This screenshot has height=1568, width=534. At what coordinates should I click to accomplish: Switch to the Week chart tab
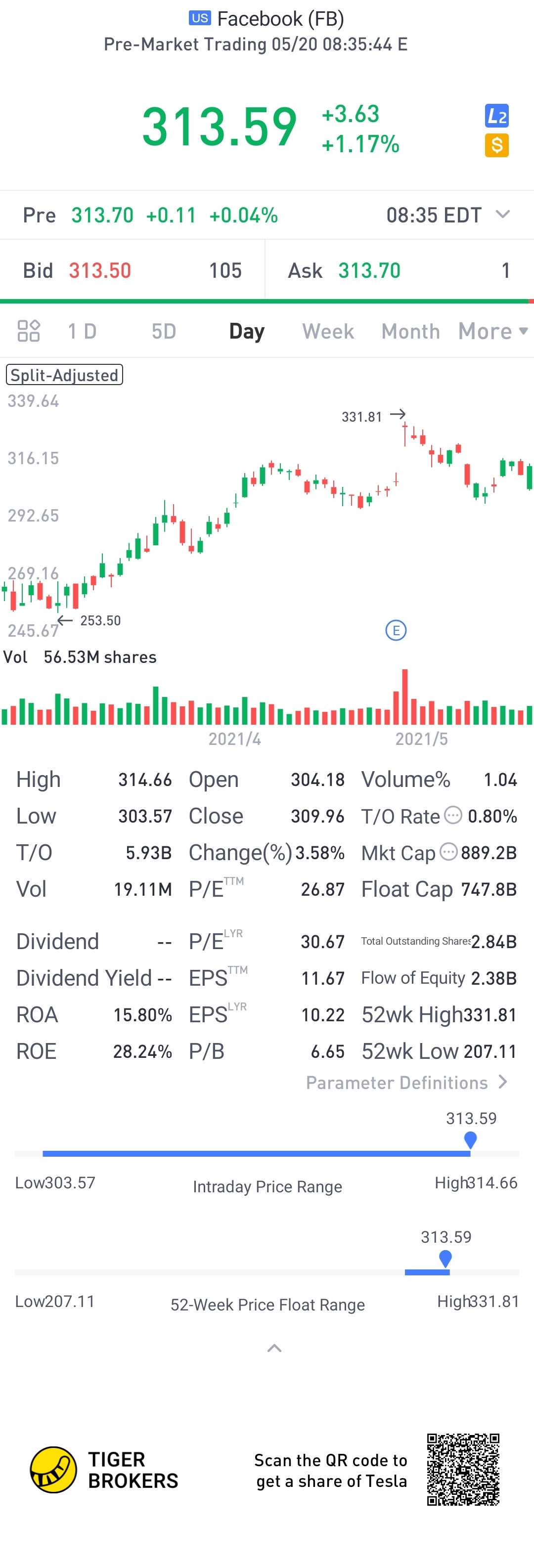[x=328, y=331]
